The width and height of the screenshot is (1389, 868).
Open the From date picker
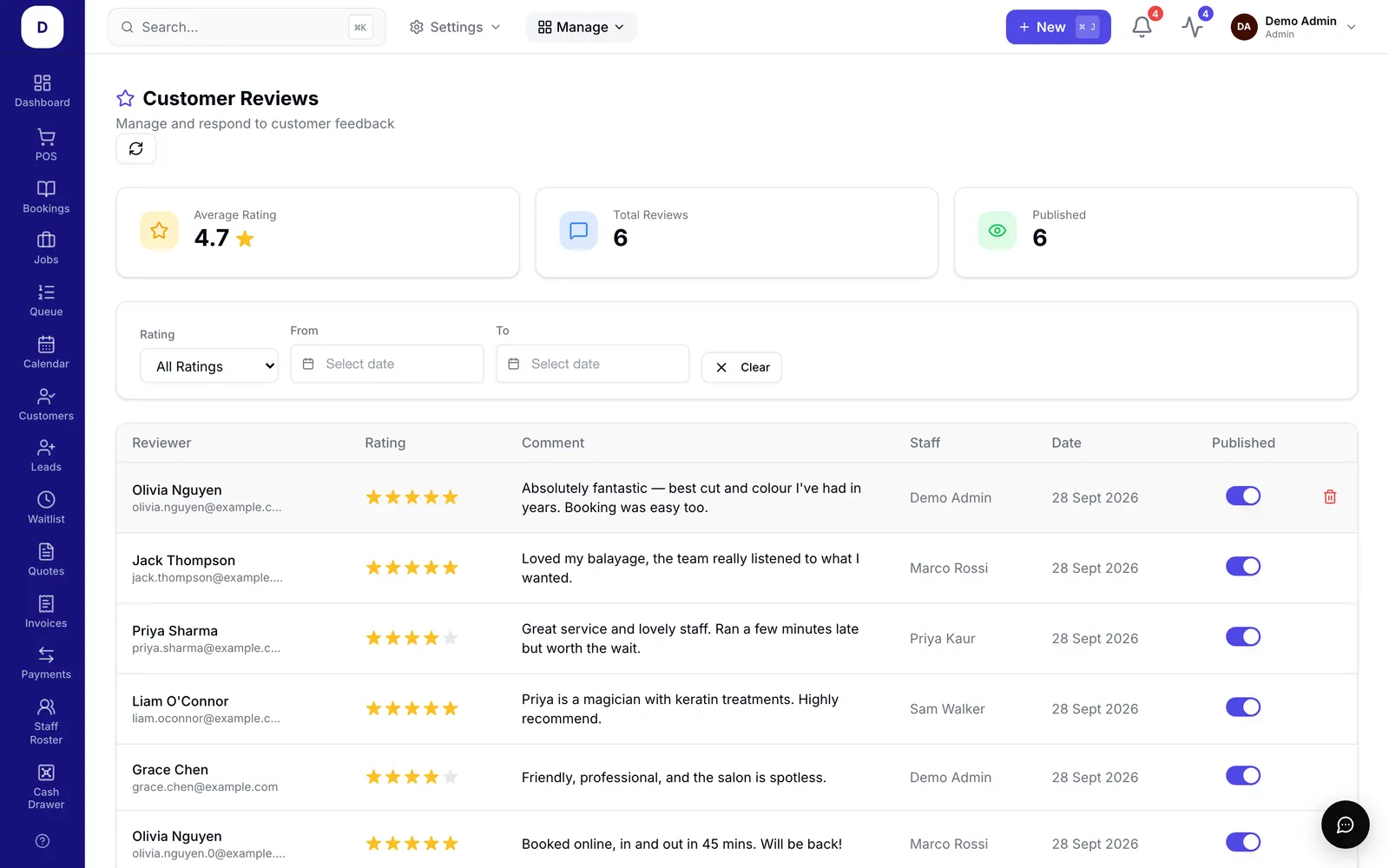pyautogui.click(x=387, y=364)
